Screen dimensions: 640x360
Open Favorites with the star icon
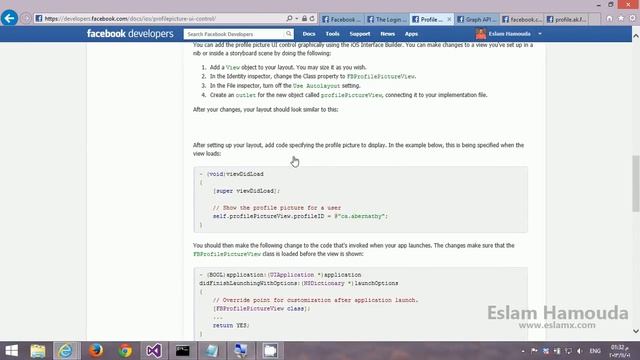click(x=621, y=18)
